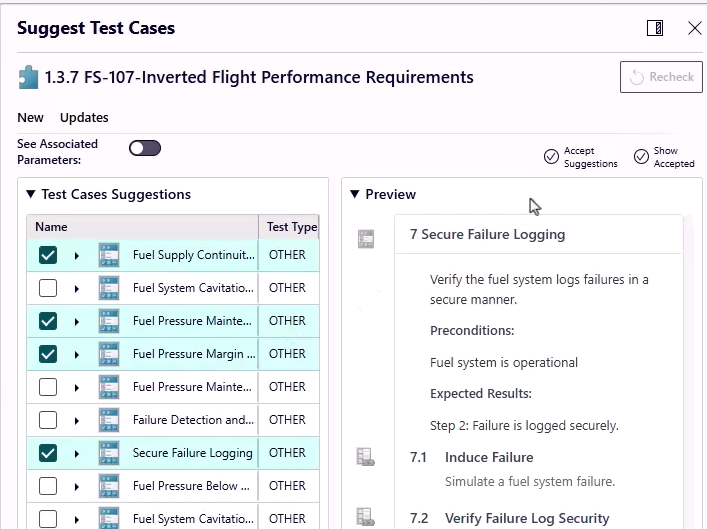Expand unchecked Fuel Pressure Mainte row arrow
This screenshot has height=529, width=707.
click(77, 387)
